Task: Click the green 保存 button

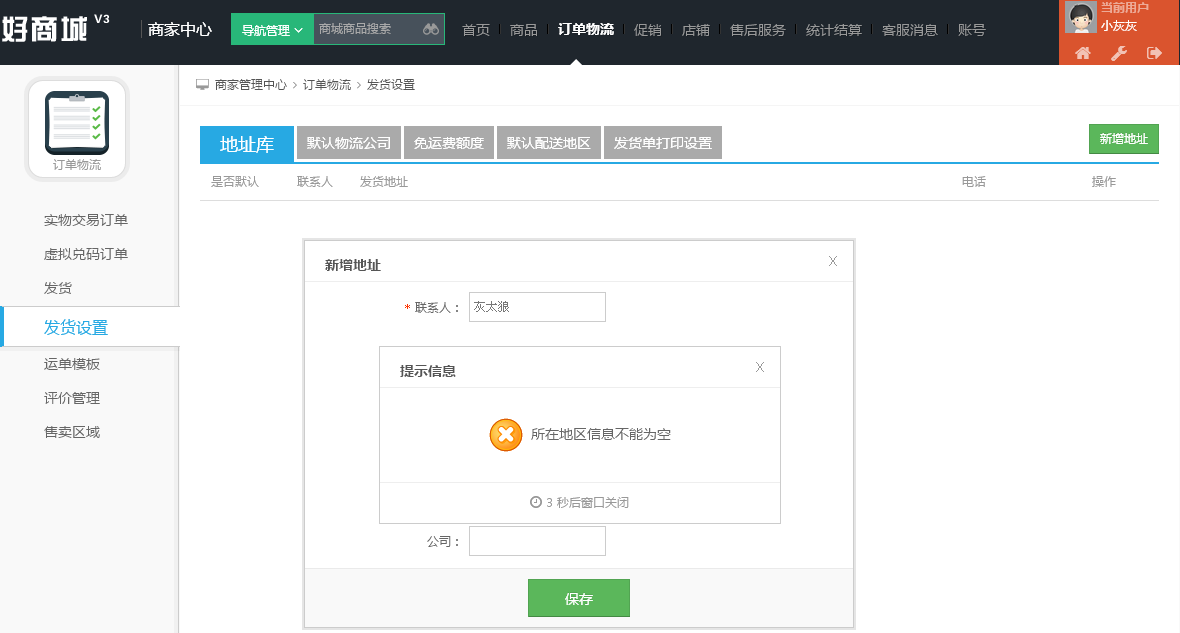Action: click(579, 598)
